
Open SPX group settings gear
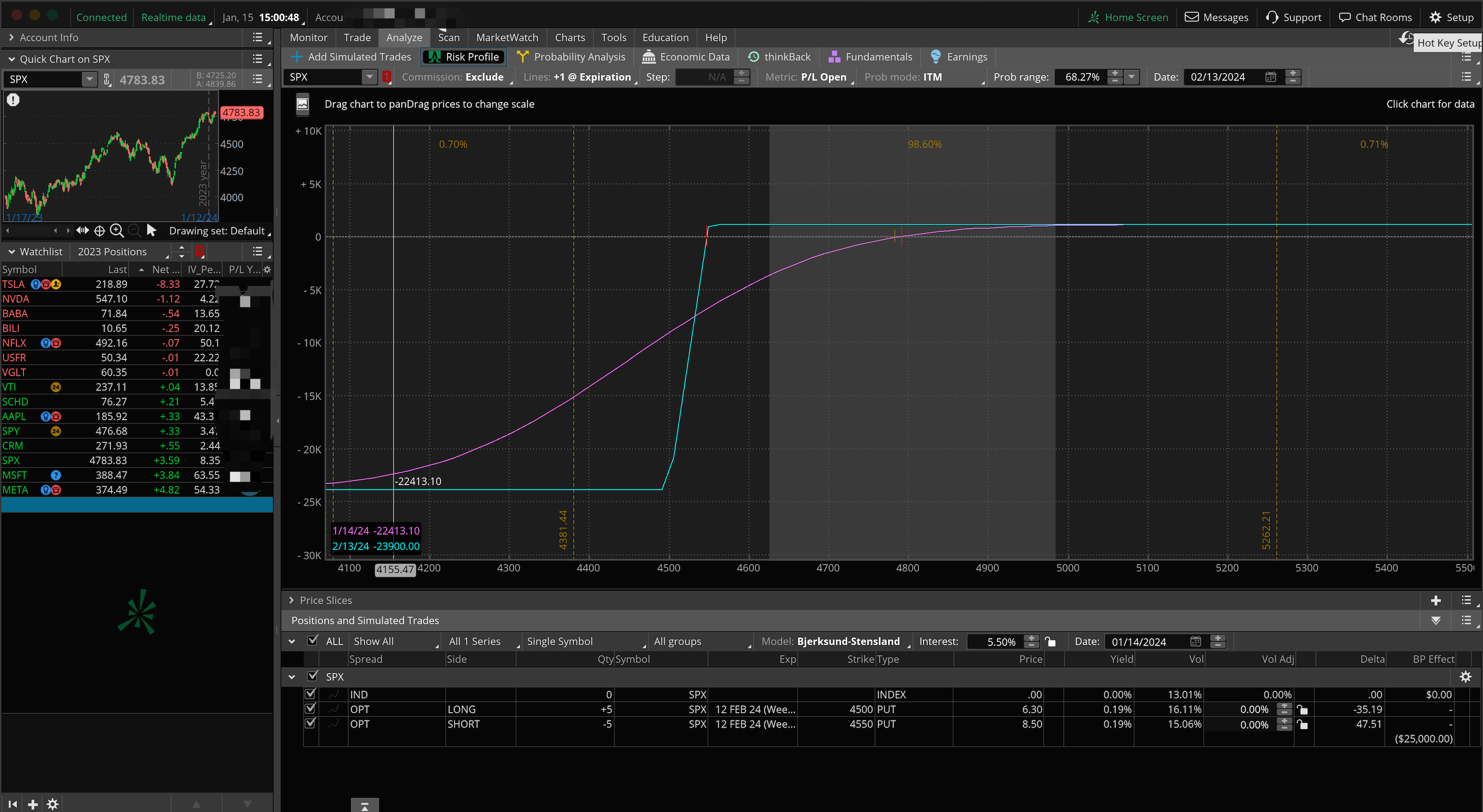coord(1465,677)
